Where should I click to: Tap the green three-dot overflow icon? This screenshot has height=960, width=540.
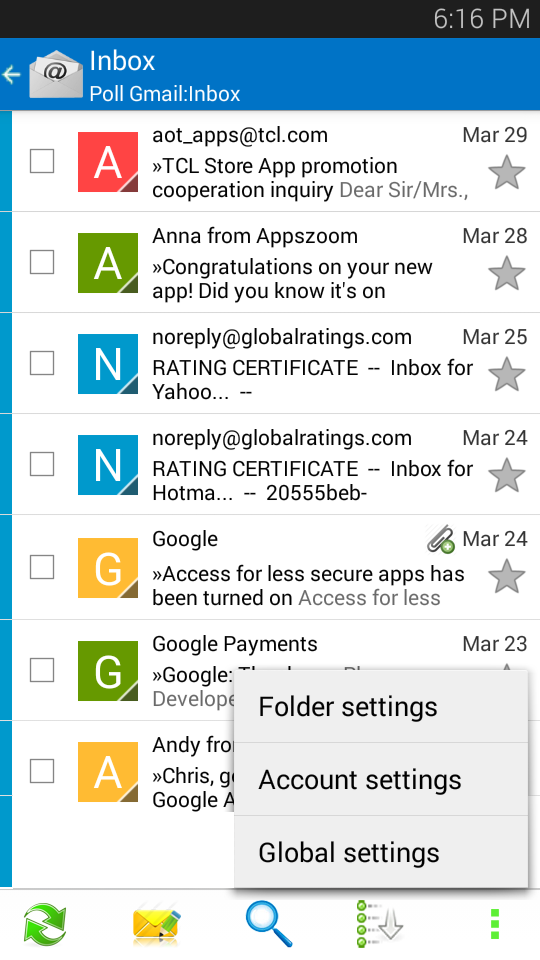(495, 924)
